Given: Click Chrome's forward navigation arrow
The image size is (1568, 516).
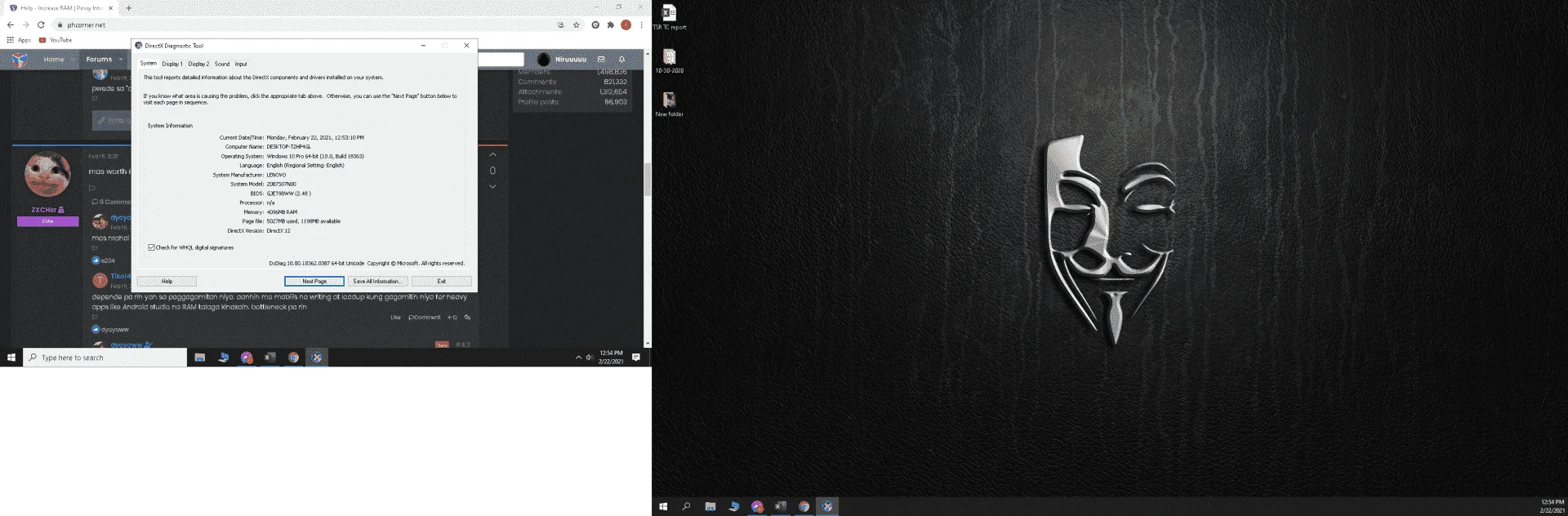Looking at the screenshot, I should (x=25, y=24).
